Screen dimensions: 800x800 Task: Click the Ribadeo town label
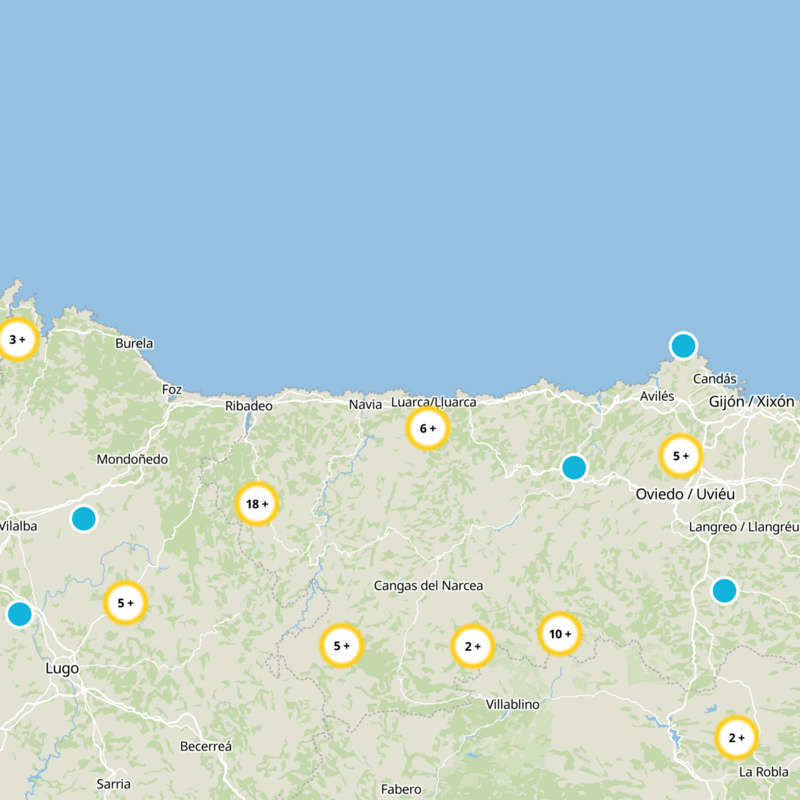[248, 406]
